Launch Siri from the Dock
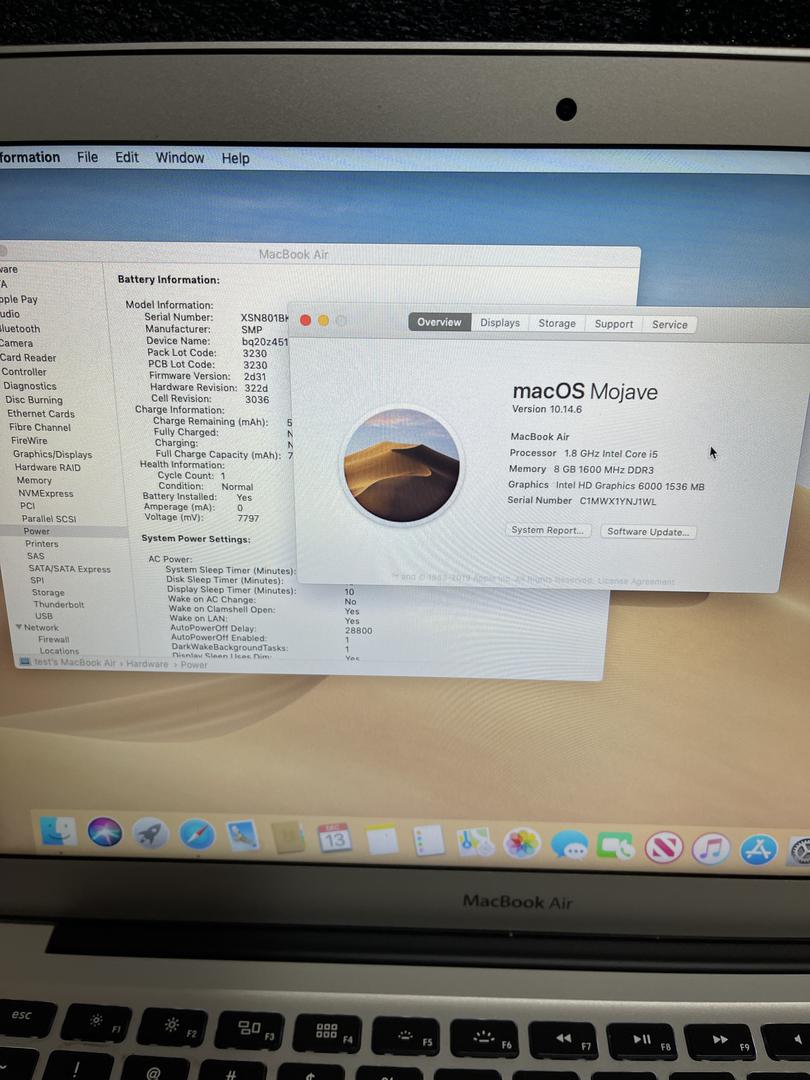Viewport: 810px width, 1080px height. (105, 833)
